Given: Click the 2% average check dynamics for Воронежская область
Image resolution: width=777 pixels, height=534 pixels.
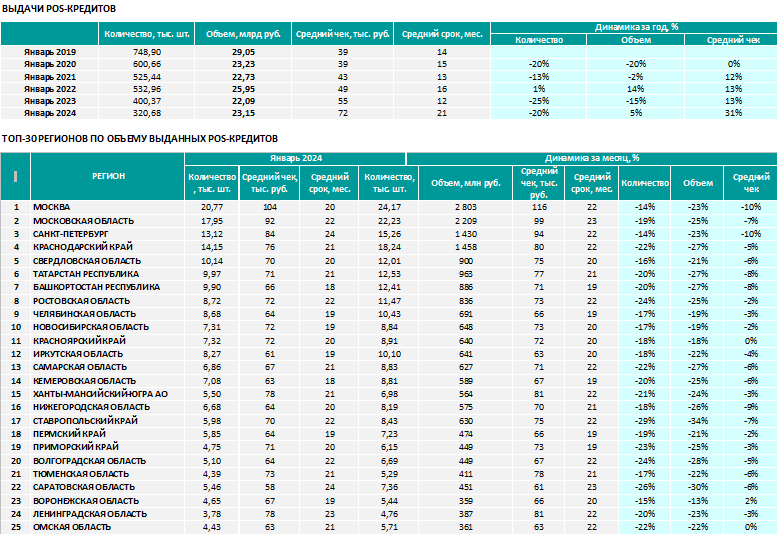Looking at the screenshot, I should pyautogui.click(x=751, y=501).
